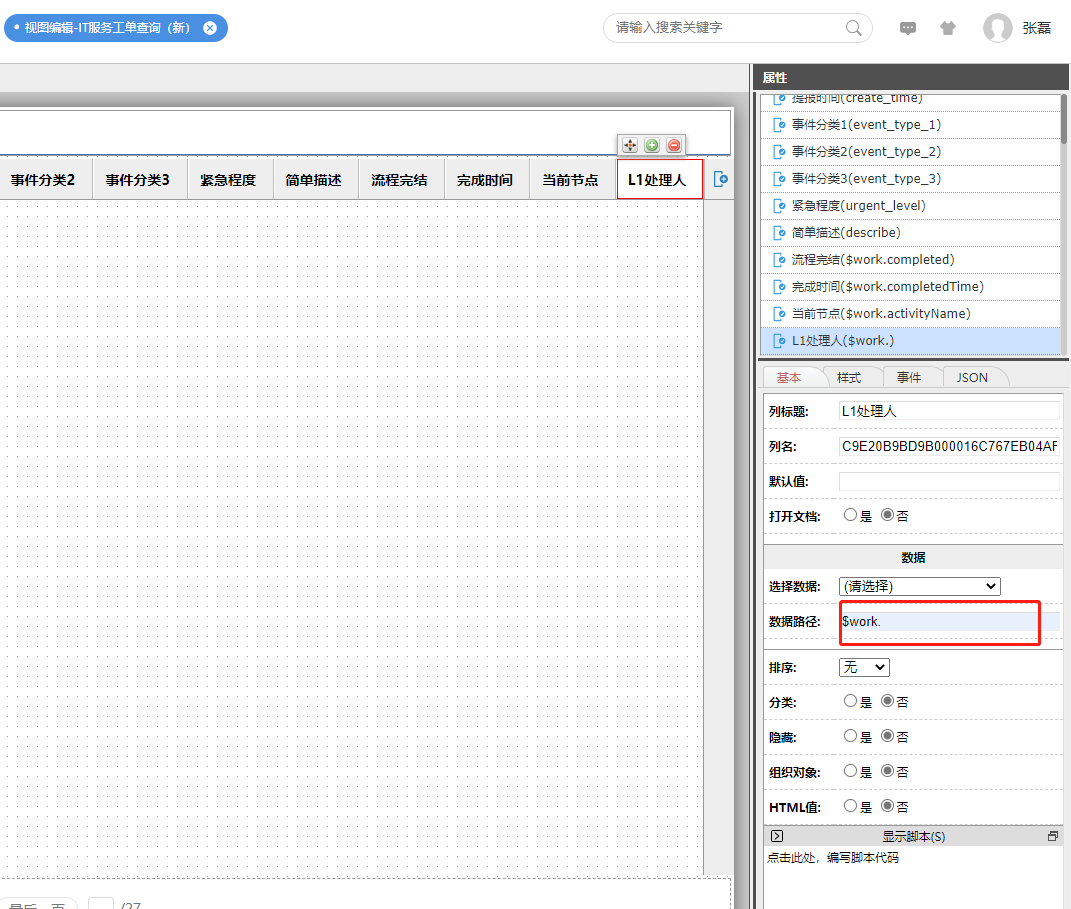Open the 选择数据 dropdown

(x=919, y=586)
